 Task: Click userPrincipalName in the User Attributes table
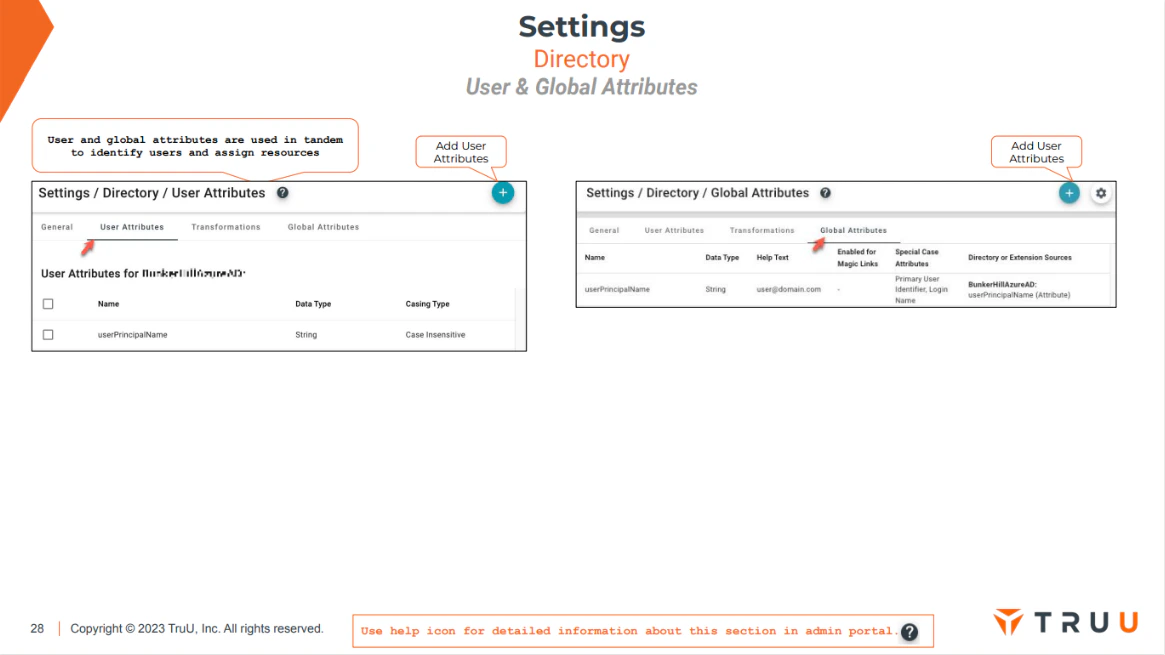(132, 335)
